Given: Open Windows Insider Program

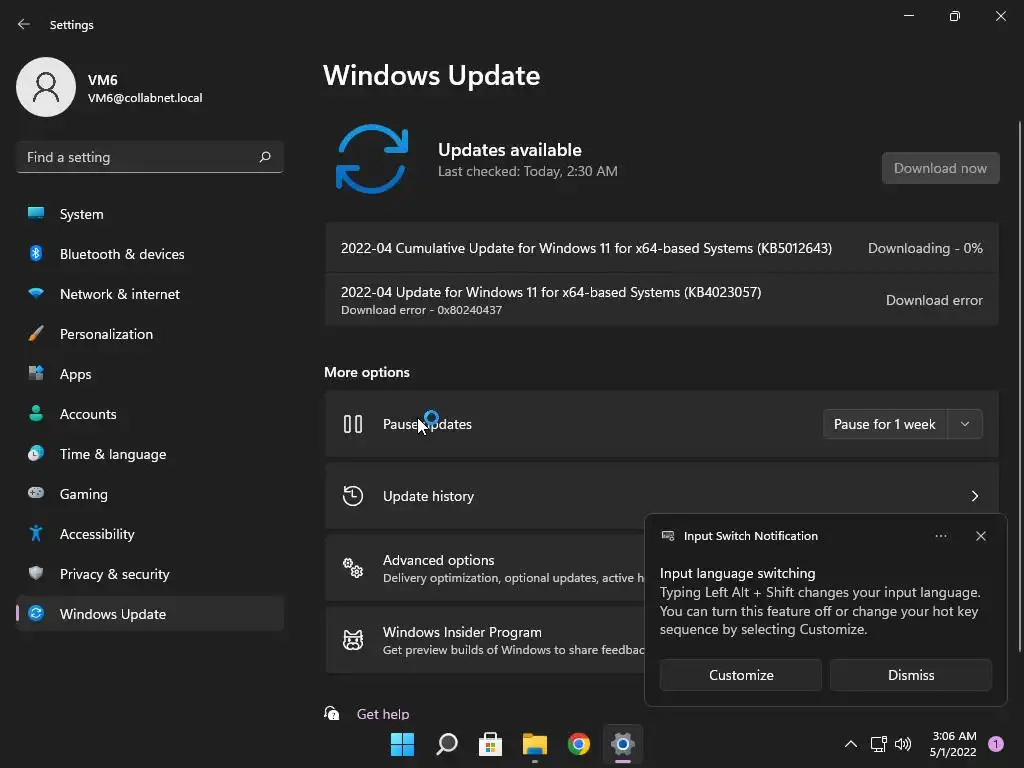Looking at the screenshot, I should point(484,640).
